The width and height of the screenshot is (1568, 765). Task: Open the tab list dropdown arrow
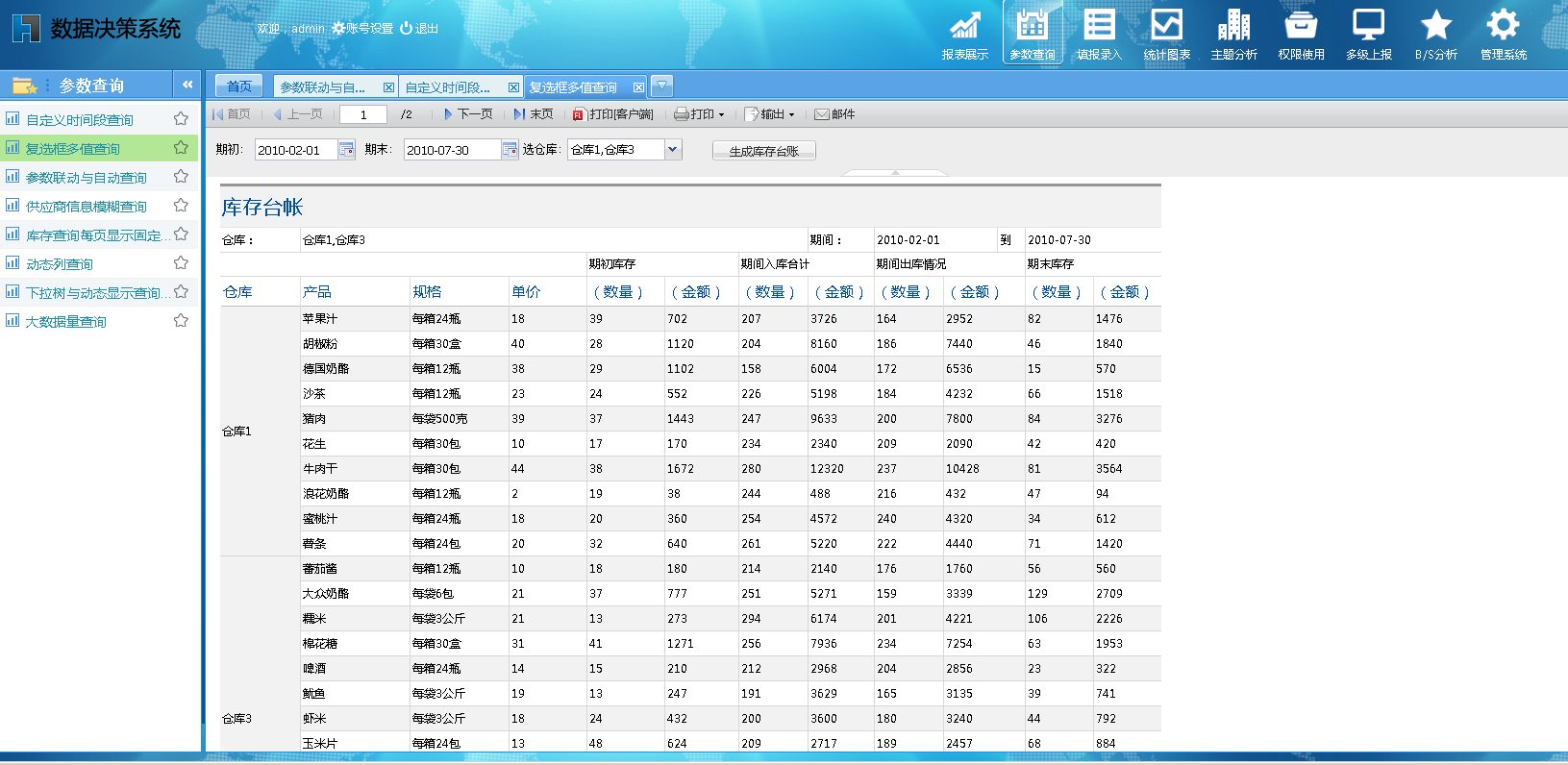pyautogui.click(x=661, y=86)
